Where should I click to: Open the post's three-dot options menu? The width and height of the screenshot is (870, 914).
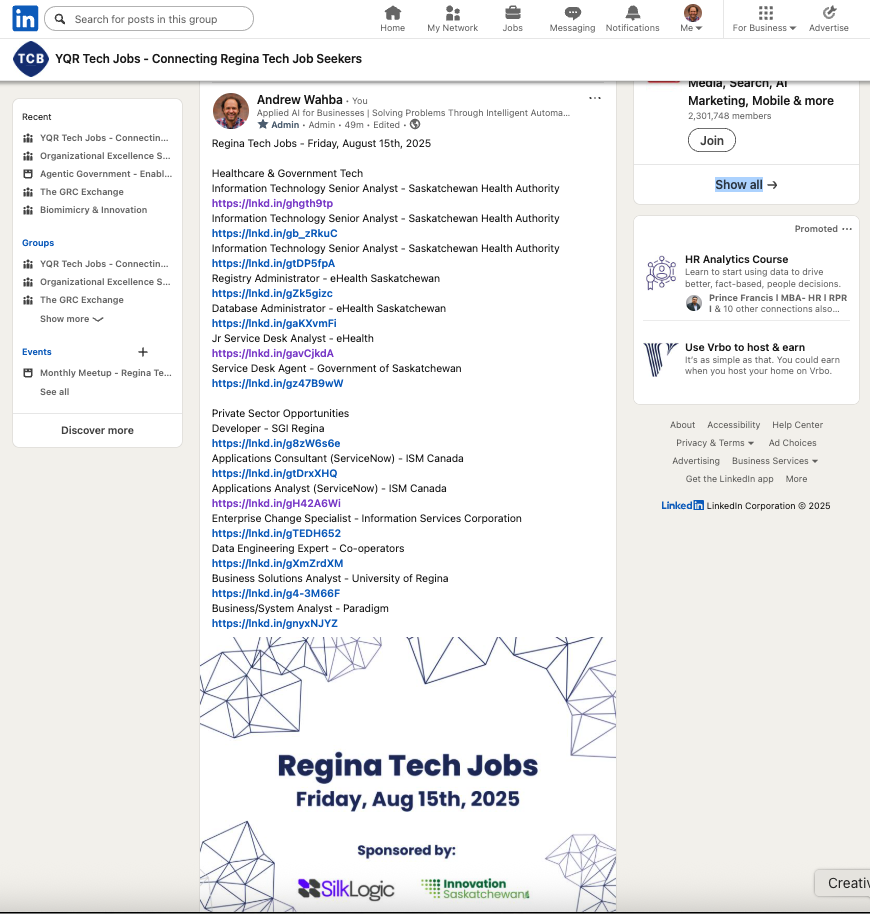(595, 98)
